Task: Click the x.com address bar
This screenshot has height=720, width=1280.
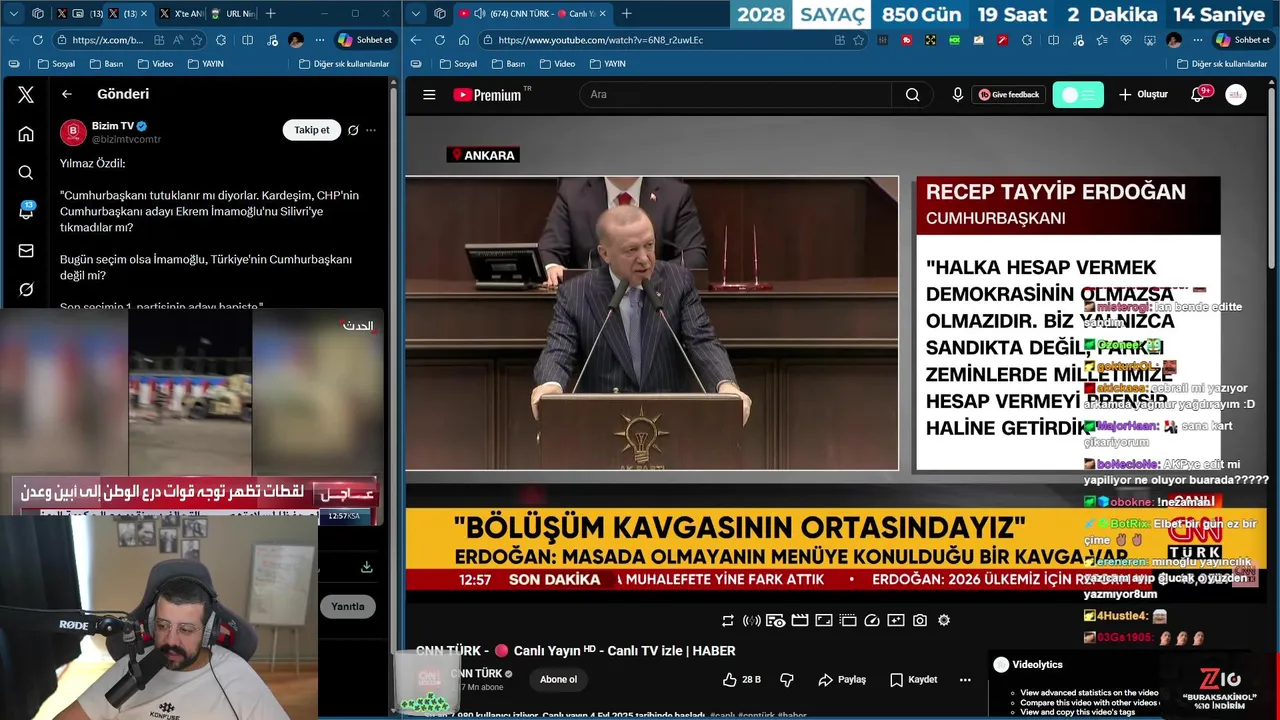Action: (x=130, y=40)
